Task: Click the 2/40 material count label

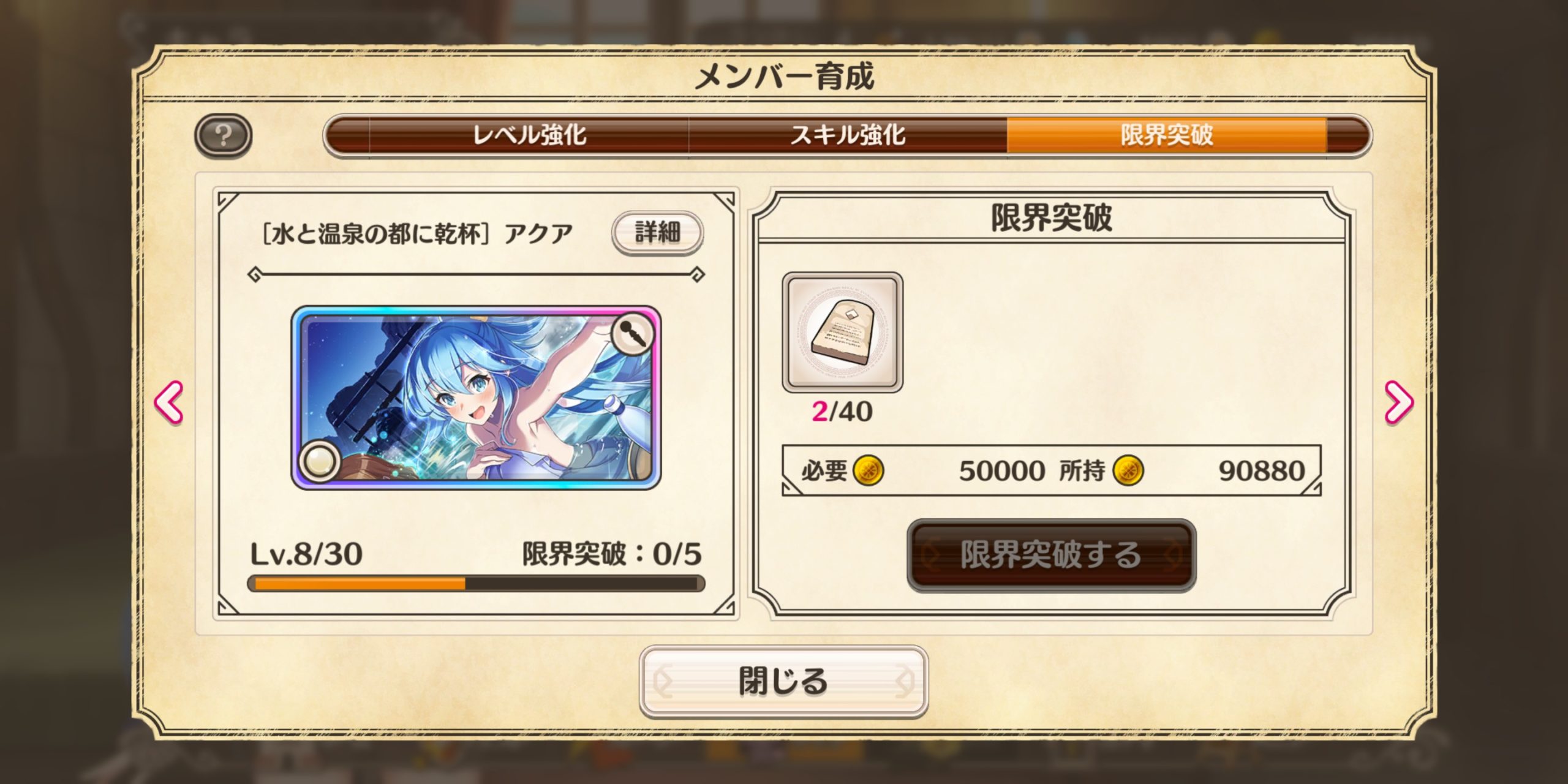Action: (842, 412)
